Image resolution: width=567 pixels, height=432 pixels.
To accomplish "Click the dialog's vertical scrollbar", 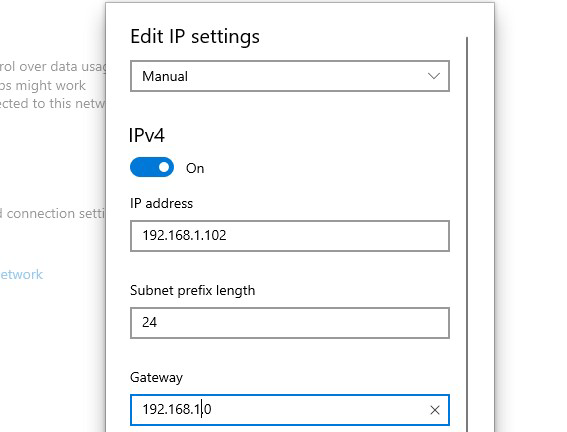I will point(467,234).
